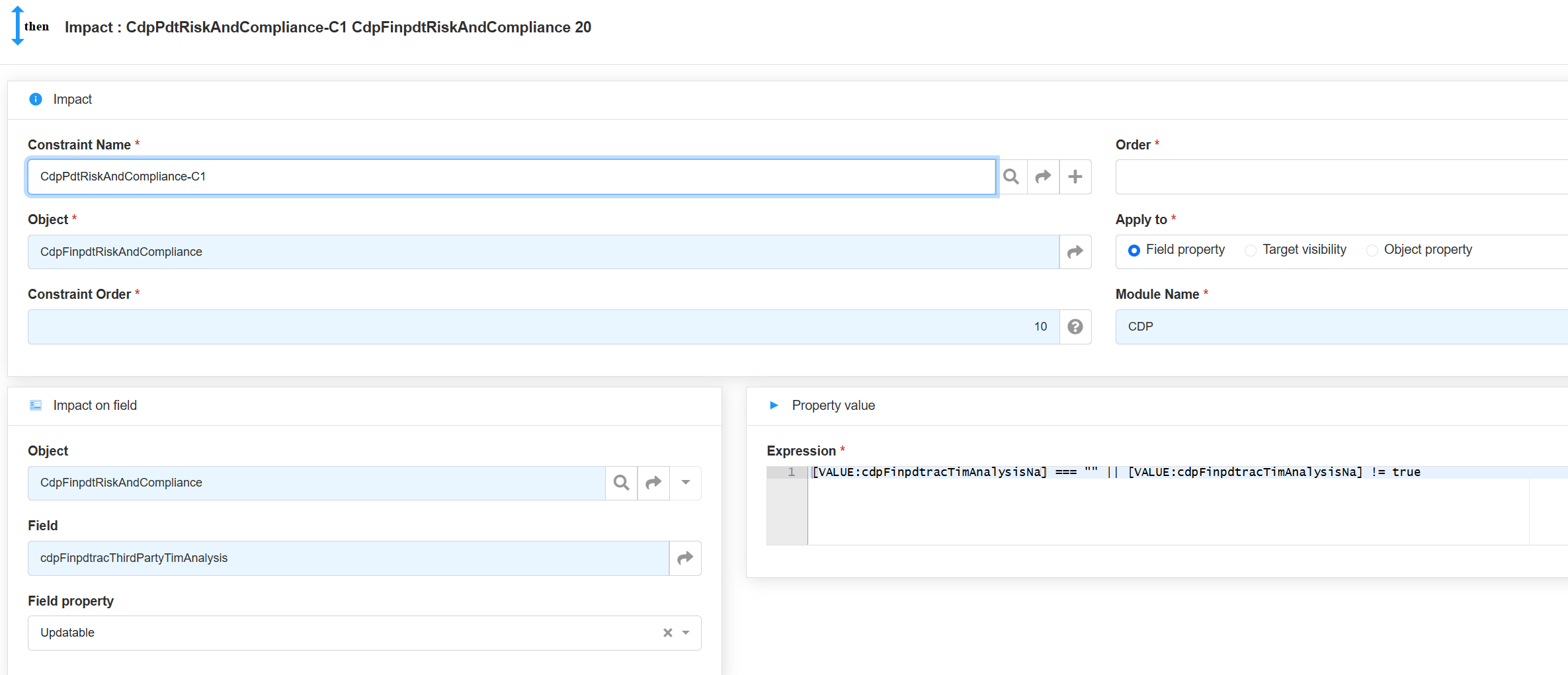The width and height of the screenshot is (1568, 675).
Task: Click the plus icon to create constraint
Action: (x=1075, y=177)
